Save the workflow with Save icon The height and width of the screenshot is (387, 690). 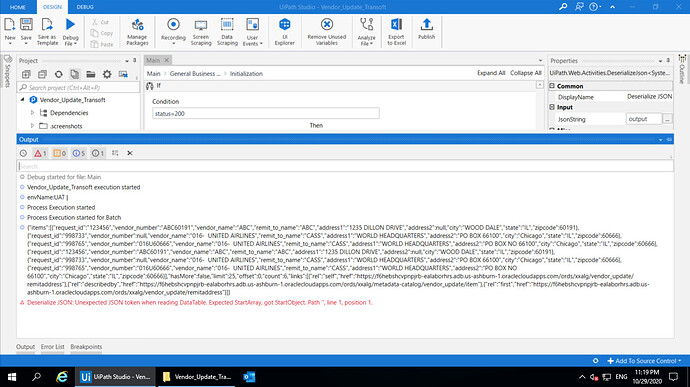[26, 30]
